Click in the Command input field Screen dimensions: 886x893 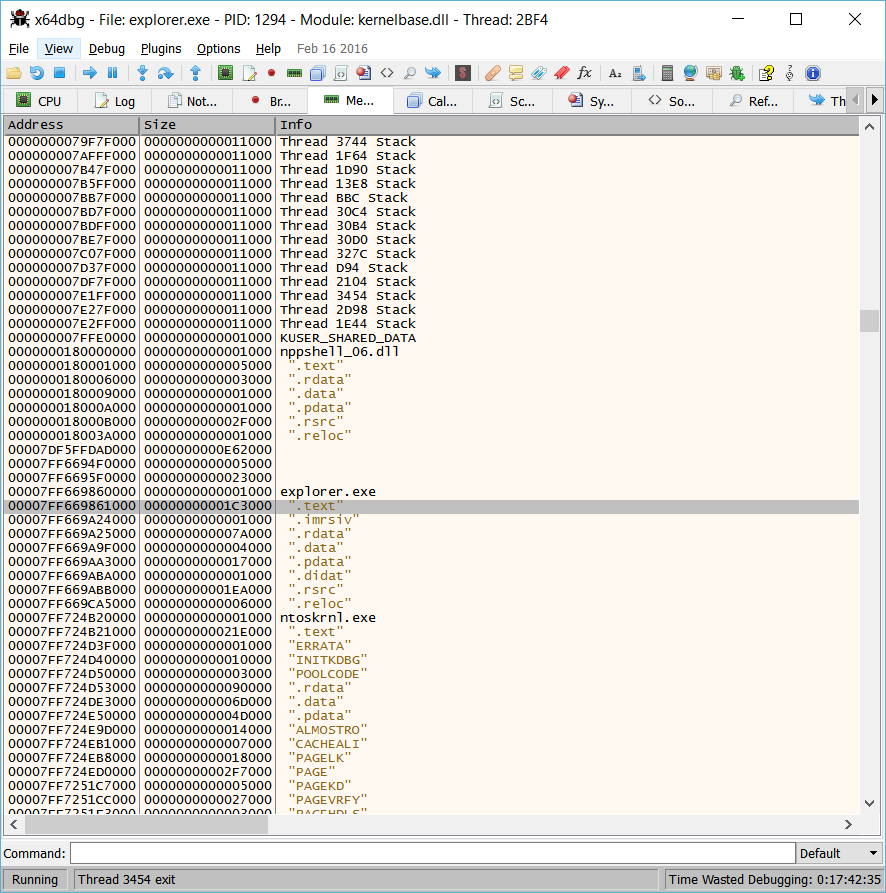(433, 853)
